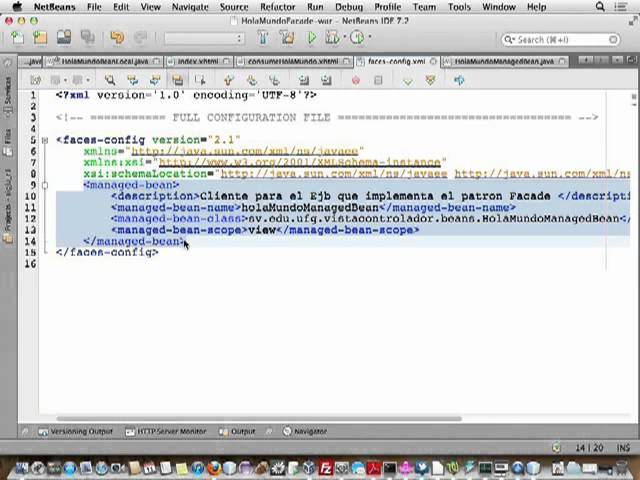Toggle Highlight Search in editor toolbar

(178, 80)
